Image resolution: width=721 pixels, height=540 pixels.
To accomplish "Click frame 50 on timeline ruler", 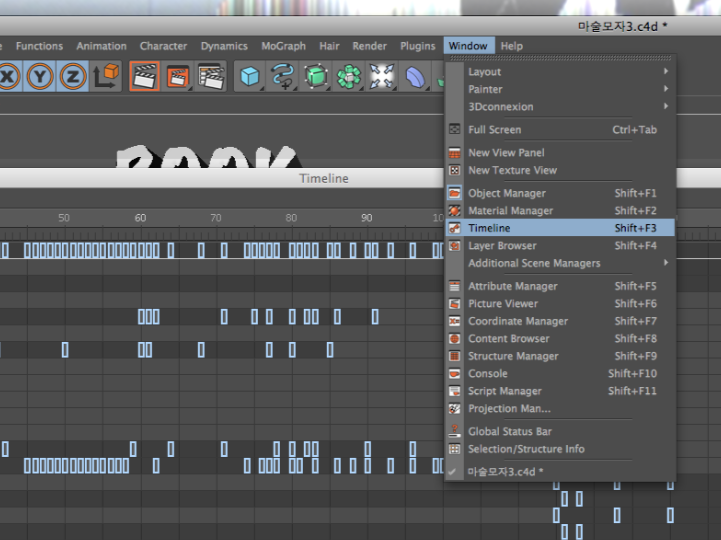I will tap(64, 218).
